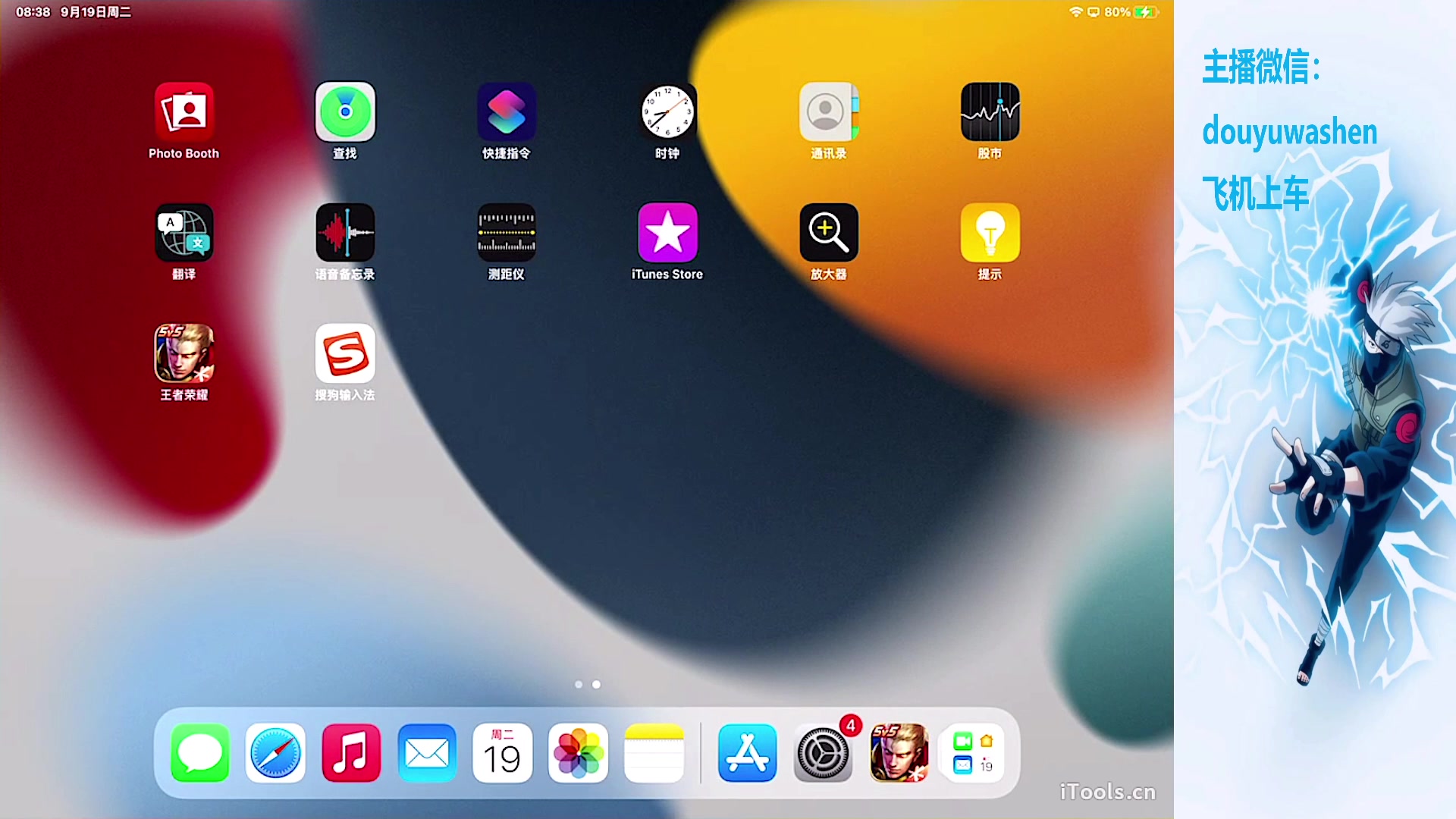Open App Library folder in dock
Screen dimensions: 1456x819
(x=974, y=753)
